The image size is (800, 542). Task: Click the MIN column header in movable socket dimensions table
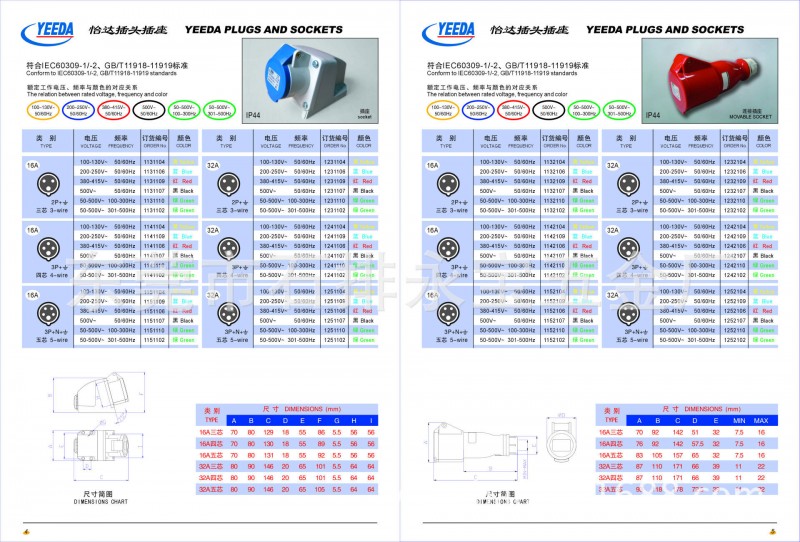coord(739,421)
